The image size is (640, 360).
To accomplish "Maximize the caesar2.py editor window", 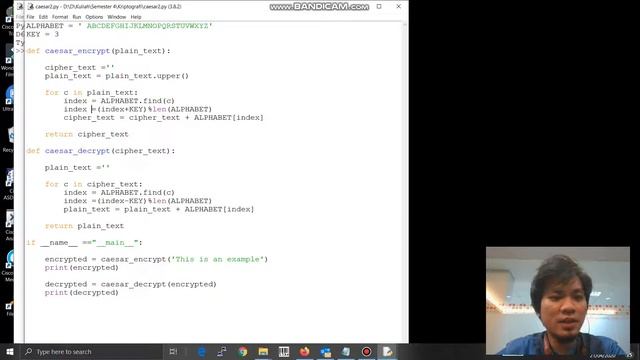I will click(379, 7).
